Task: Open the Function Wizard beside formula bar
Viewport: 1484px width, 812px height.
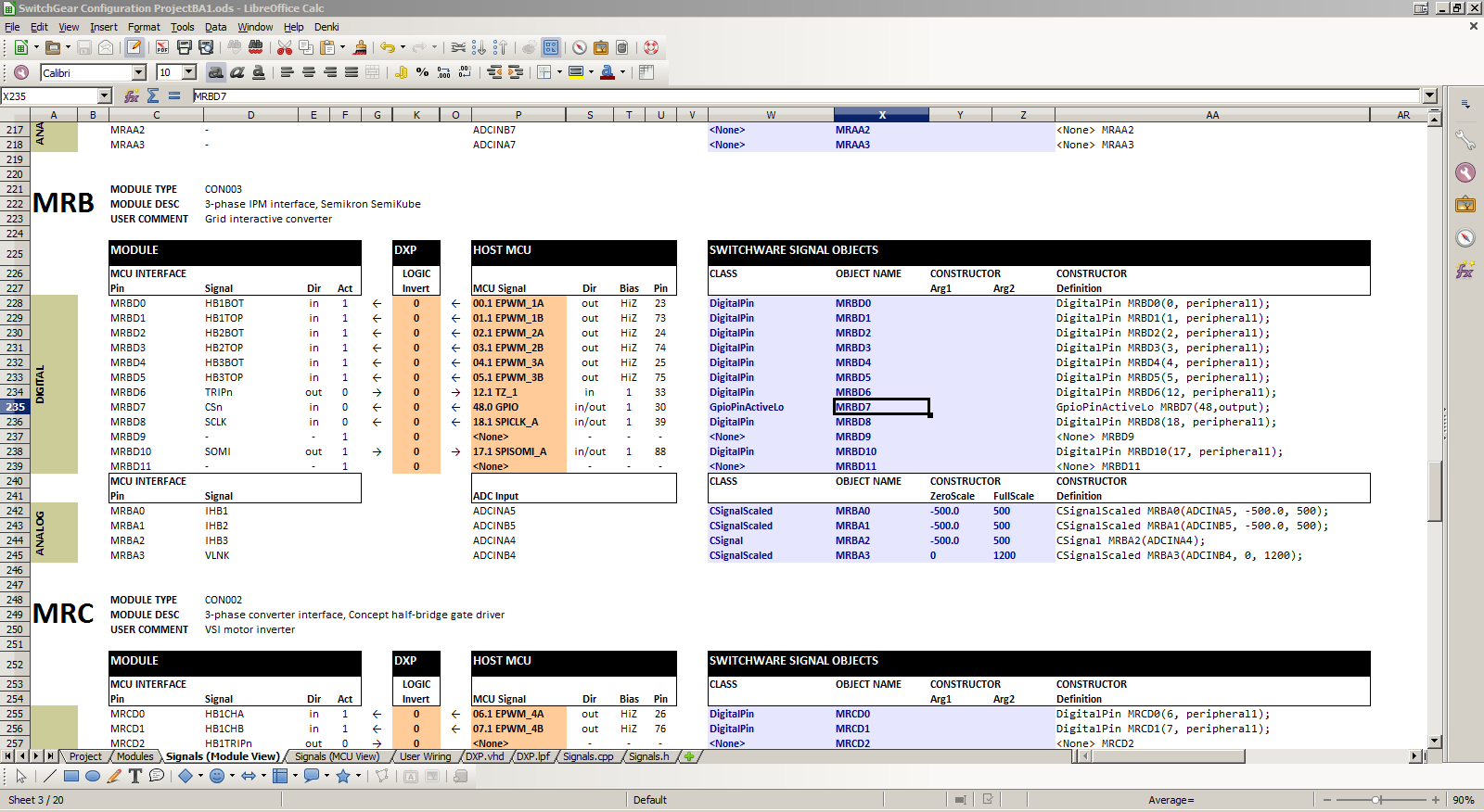Action: (132, 95)
